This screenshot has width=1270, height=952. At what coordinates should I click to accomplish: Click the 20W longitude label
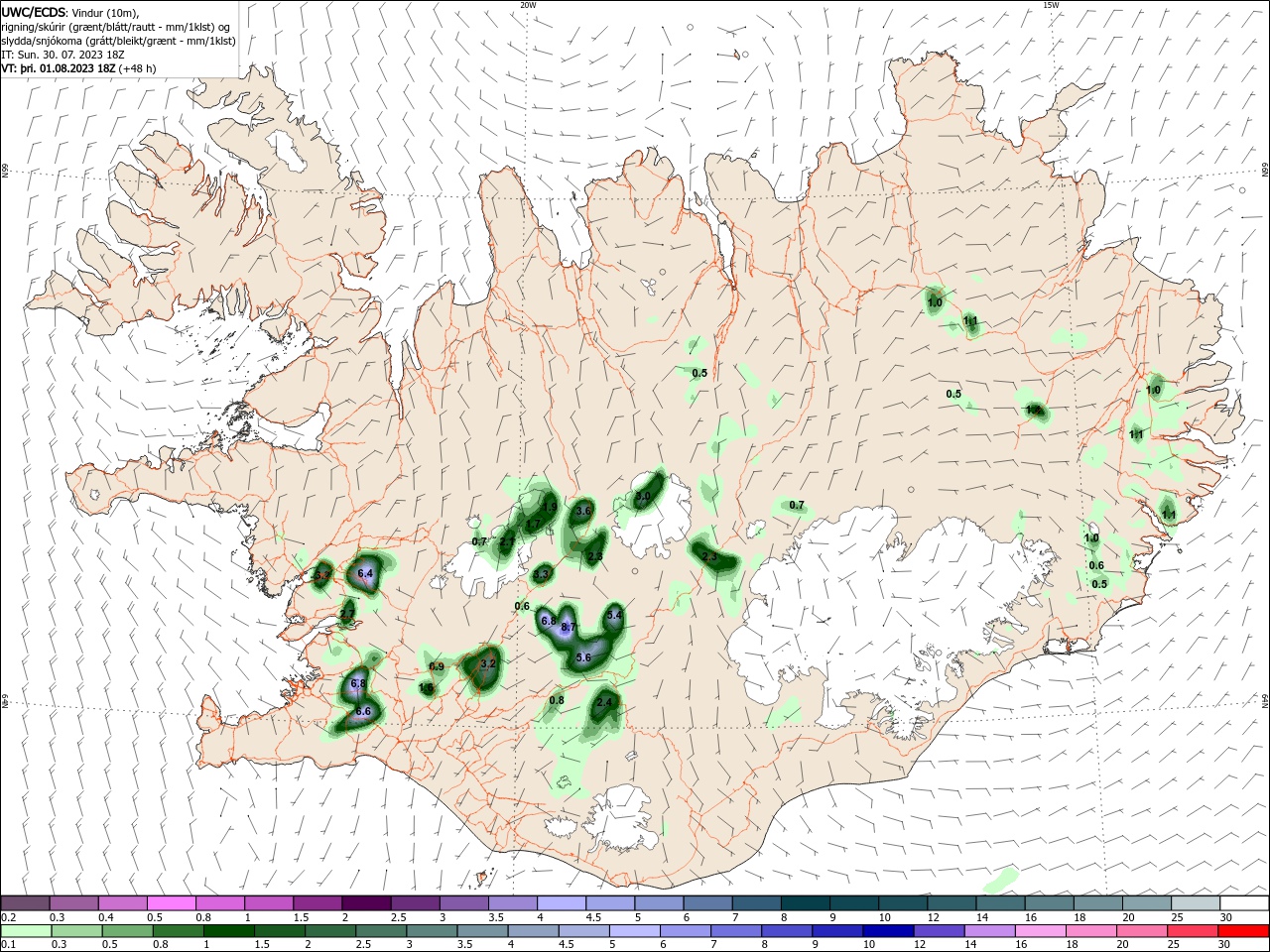pyautogui.click(x=528, y=5)
